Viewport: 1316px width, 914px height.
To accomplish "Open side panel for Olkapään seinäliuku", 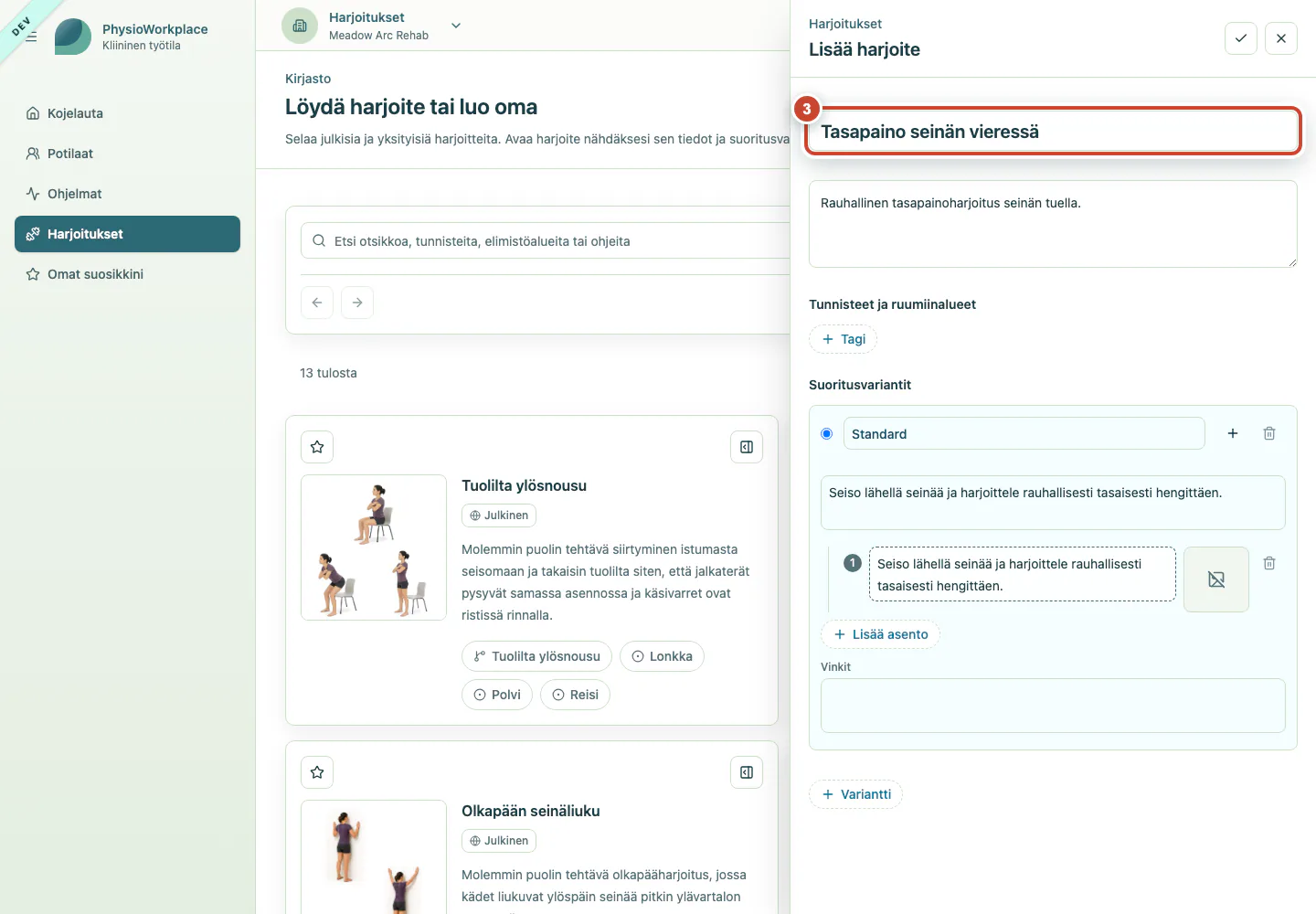I will 747,772.
